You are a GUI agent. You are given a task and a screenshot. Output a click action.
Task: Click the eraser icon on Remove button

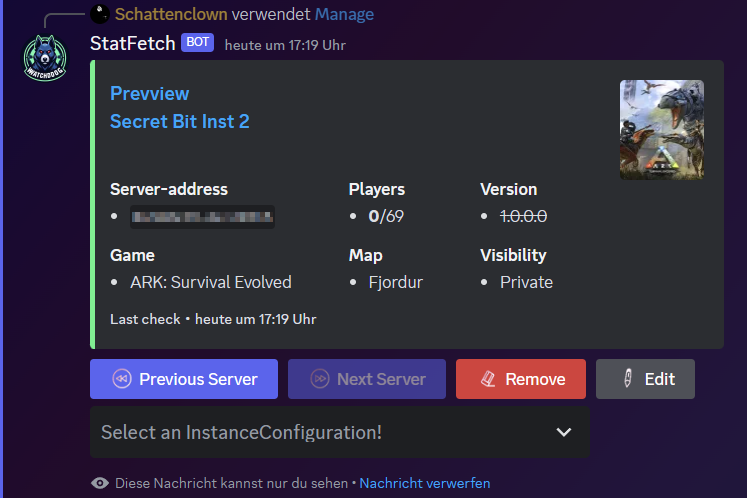click(487, 379)
